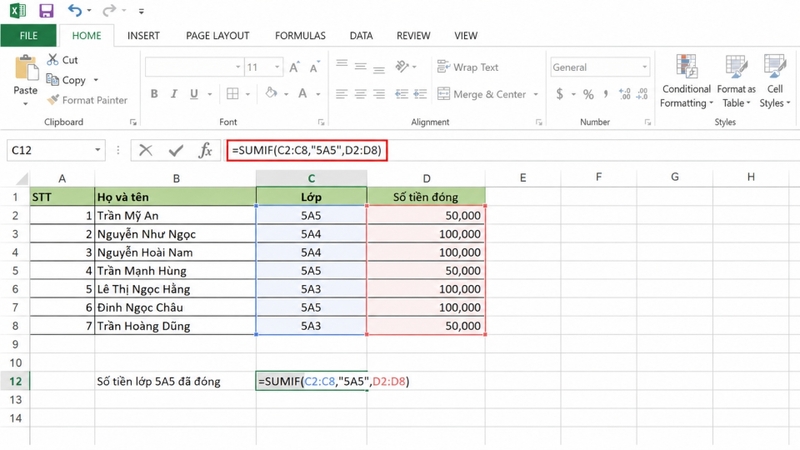Click the formula bar SUMIF text

pyautogui.click(x=307, y=151)
